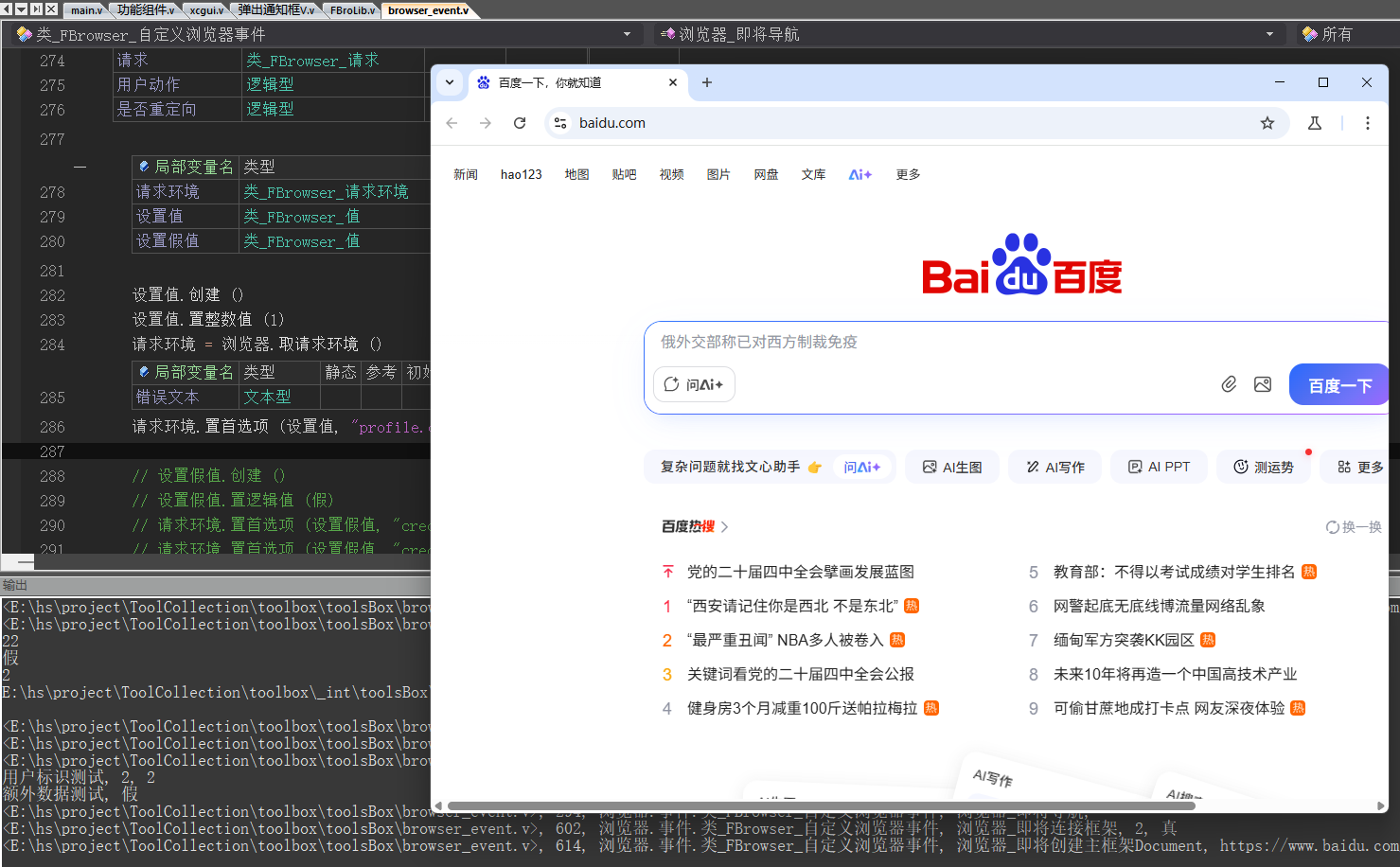This screenshot has height=867, width=1400.
Task: Click the browser back arrow
Action: pyautogui.click(x=452, y=123)
